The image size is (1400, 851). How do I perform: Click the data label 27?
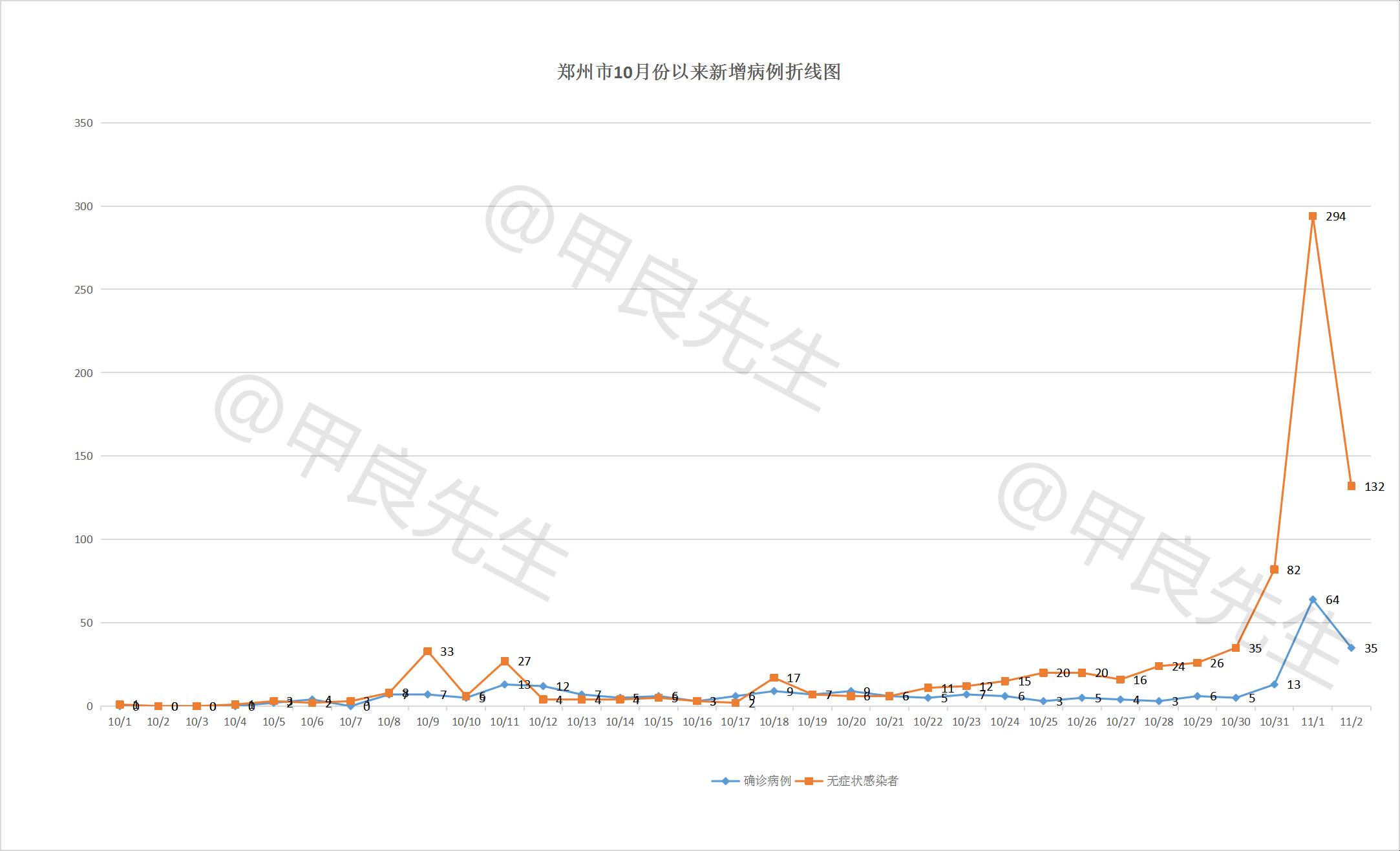pyautogui.click(x=524, y=662)
